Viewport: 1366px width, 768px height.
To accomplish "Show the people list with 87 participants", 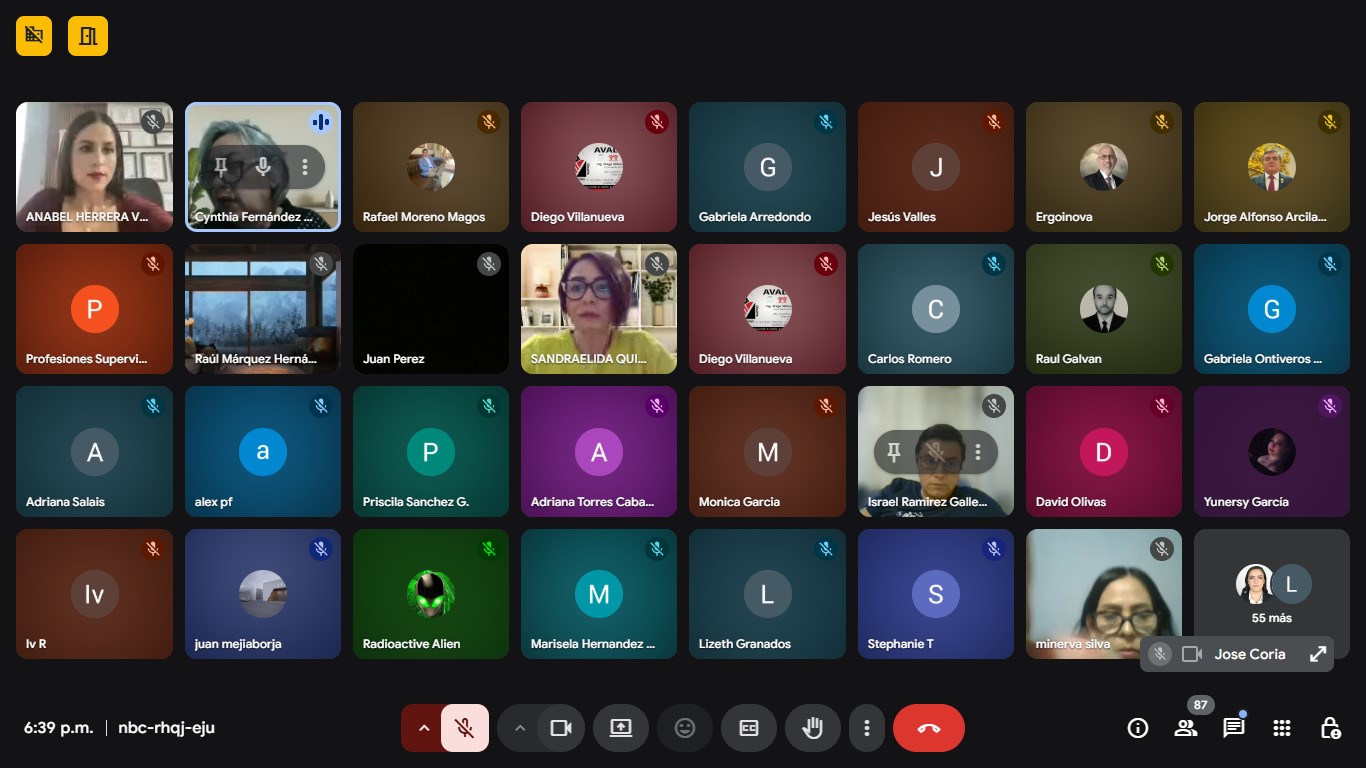I will click(1186, 728).
